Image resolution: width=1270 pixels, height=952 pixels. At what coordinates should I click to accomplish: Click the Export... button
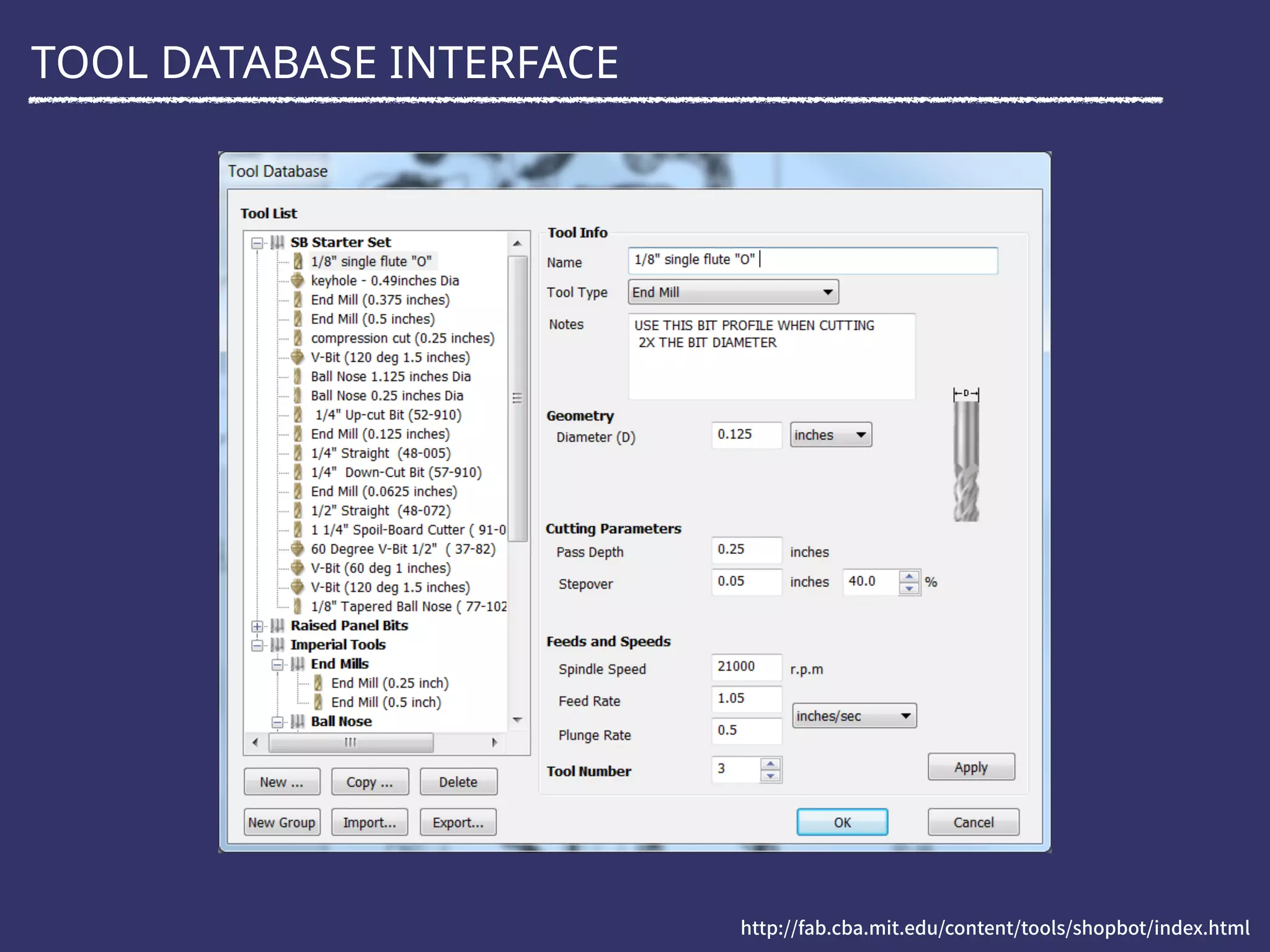point(458,822)
